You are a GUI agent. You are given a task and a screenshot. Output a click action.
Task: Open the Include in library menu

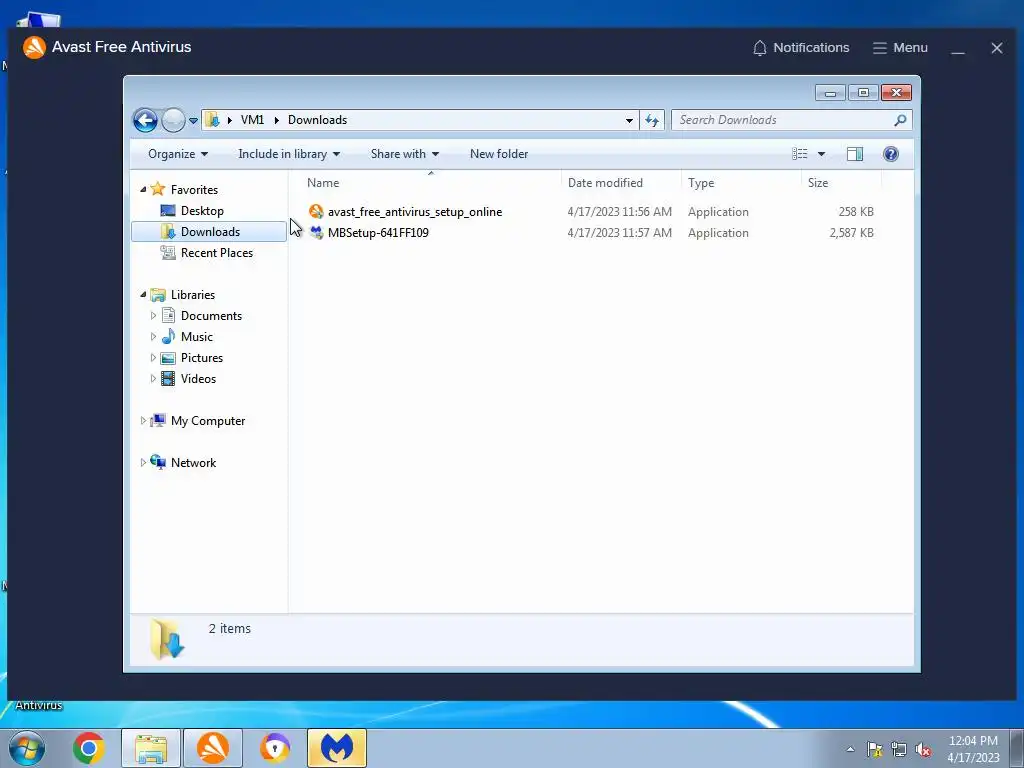tap(289, 154)
